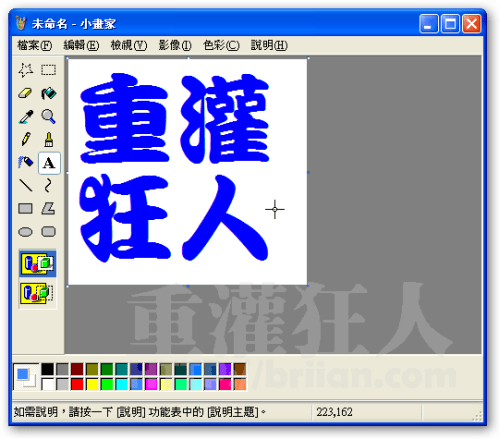The image size is (500, 439).
Task: Choose the Eraser tool
Action: 26,93
